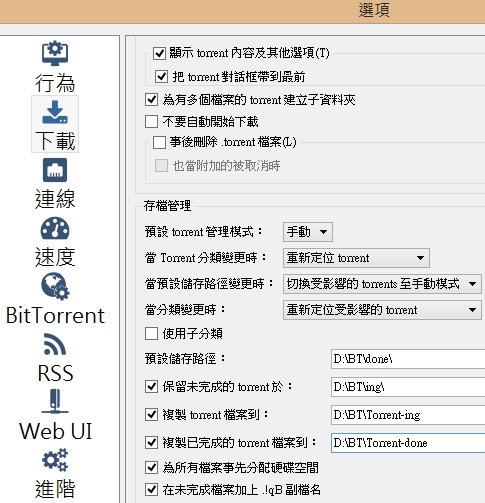Enable 事後刪除 .torrent 檔案 checkbox
Viewport: 485px width, 503px height.
[x=159, y=142]
